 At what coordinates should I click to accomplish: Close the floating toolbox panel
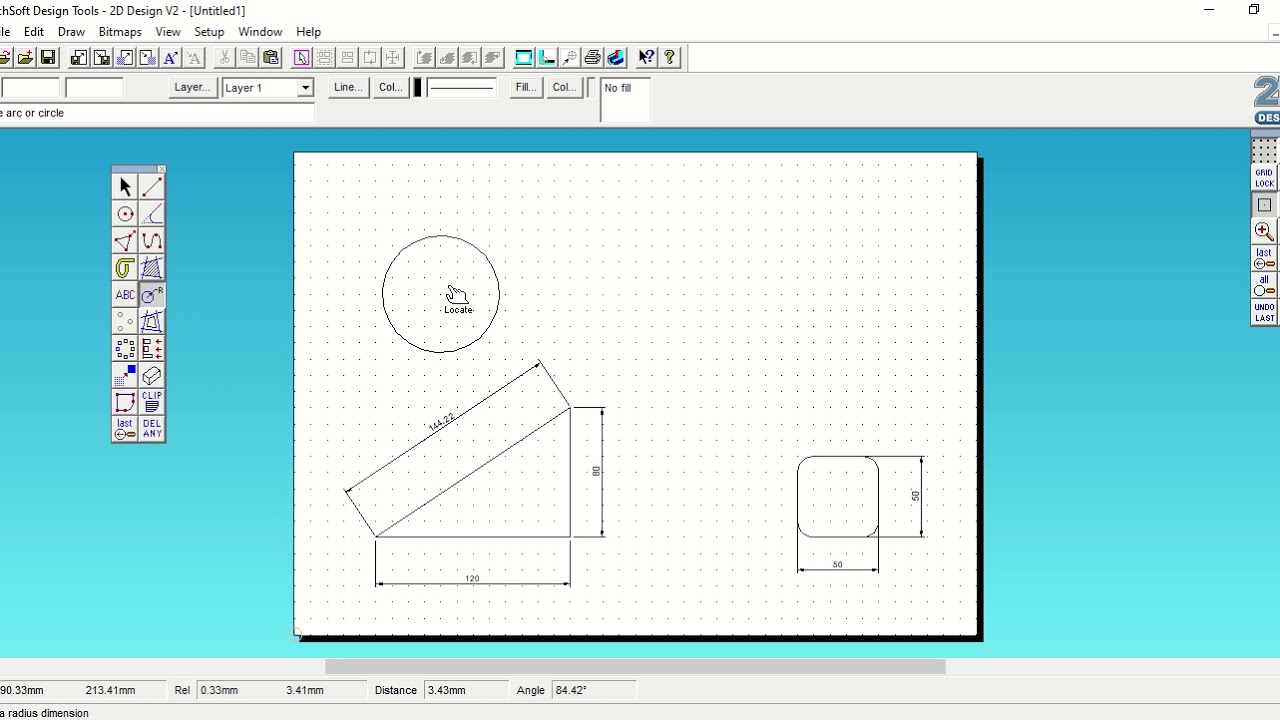coord(161,169)
